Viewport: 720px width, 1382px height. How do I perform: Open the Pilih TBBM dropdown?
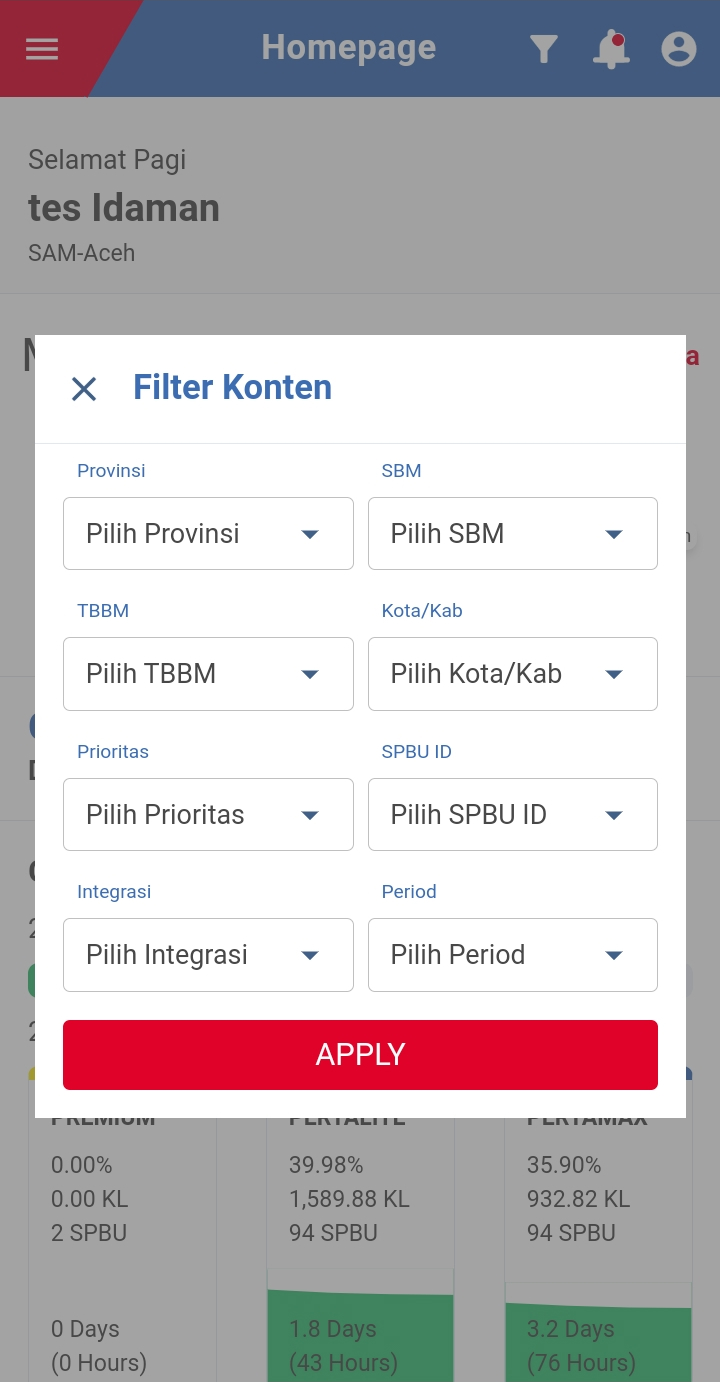pyautogui.click(x=208, y=674)
